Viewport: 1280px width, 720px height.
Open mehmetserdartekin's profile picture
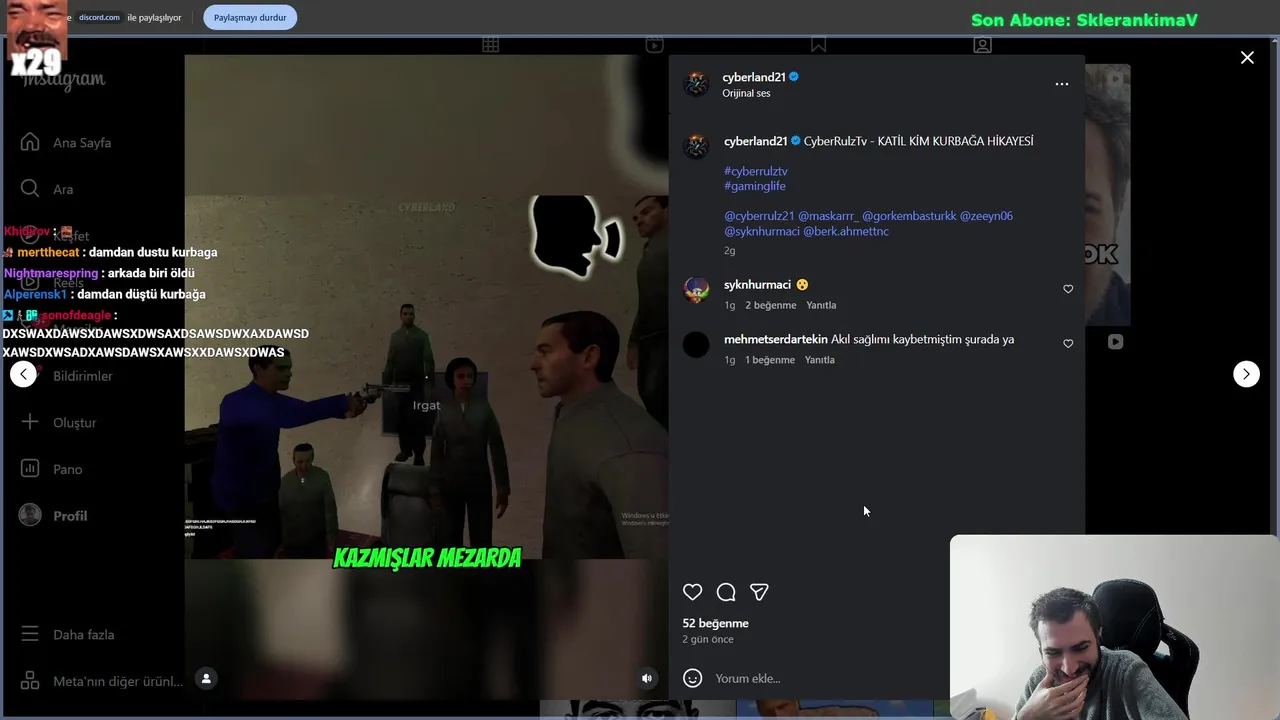tap(696, 344)
